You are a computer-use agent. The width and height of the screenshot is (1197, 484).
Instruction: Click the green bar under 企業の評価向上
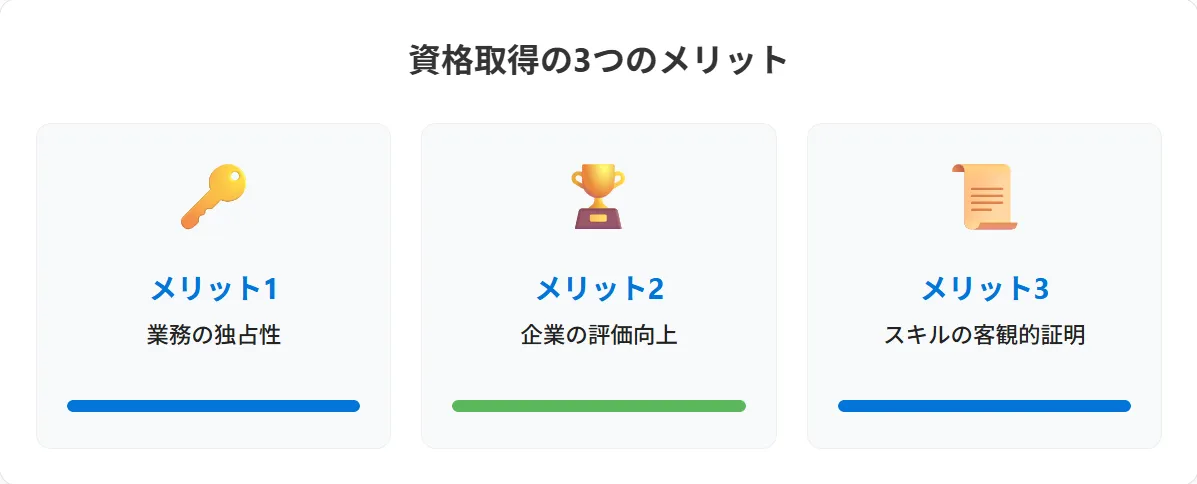point(599,406)
